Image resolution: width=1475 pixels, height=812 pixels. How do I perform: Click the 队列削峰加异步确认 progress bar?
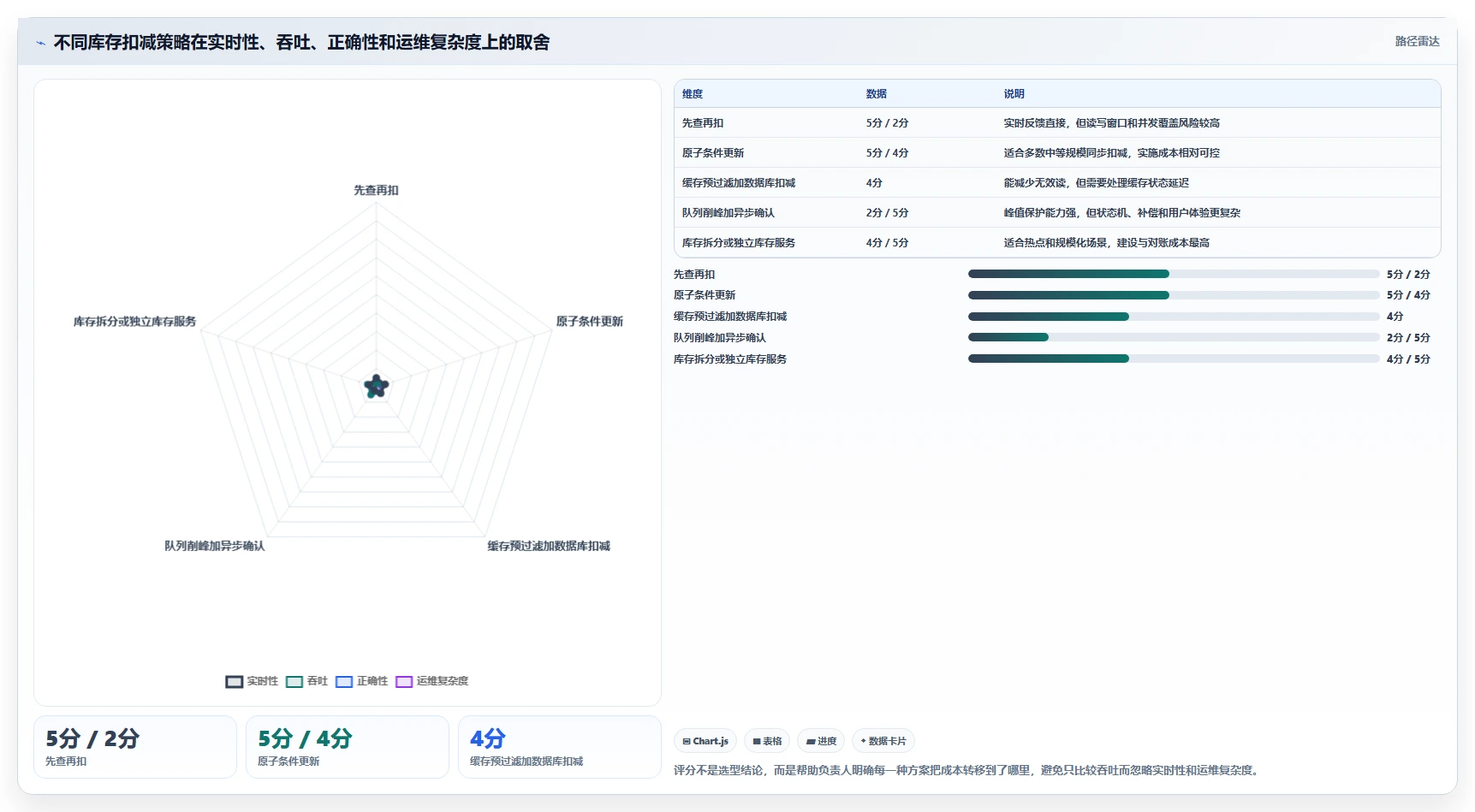point(1174,337)
